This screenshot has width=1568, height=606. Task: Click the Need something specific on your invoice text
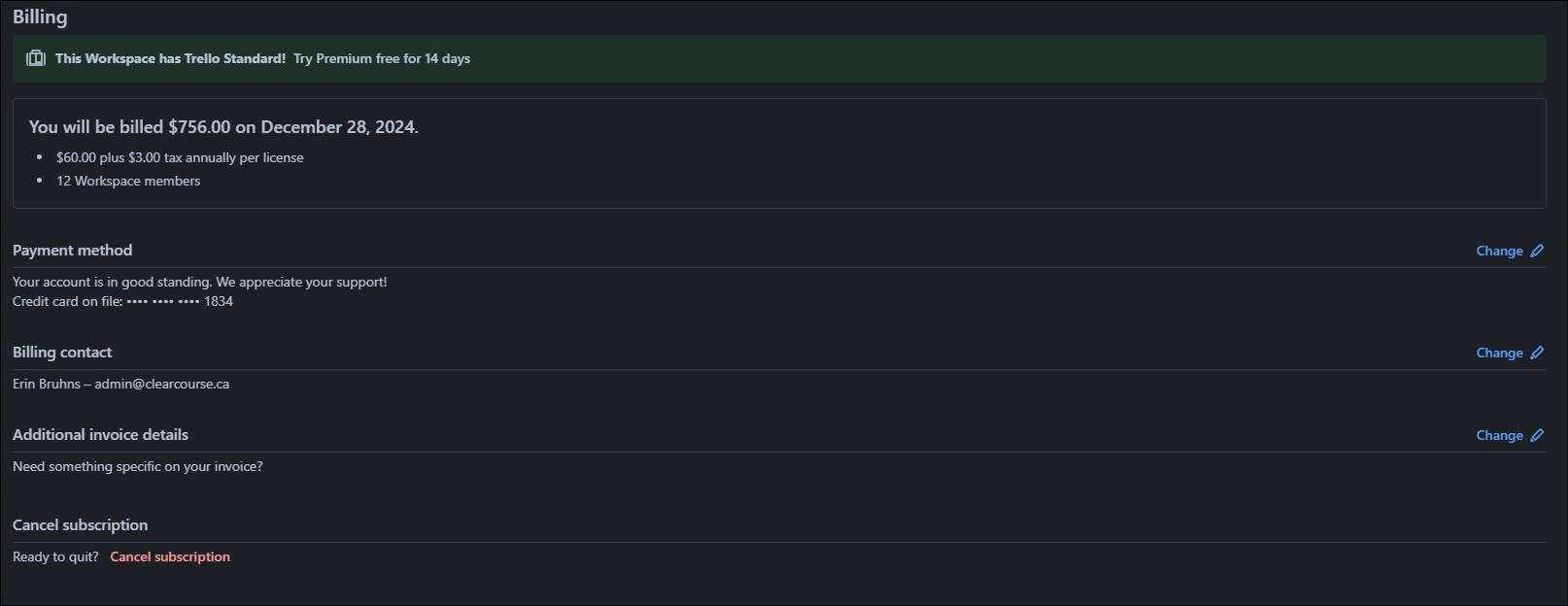click(138, 466)
